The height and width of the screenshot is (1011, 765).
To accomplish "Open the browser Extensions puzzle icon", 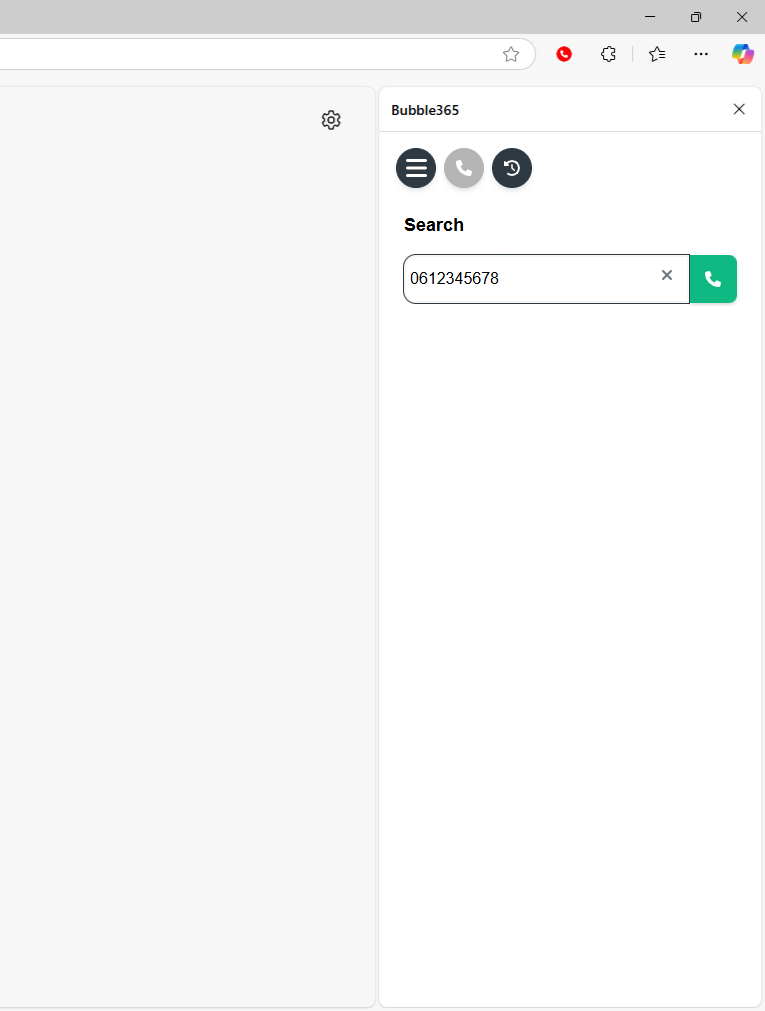I will [x=608, y=54].
